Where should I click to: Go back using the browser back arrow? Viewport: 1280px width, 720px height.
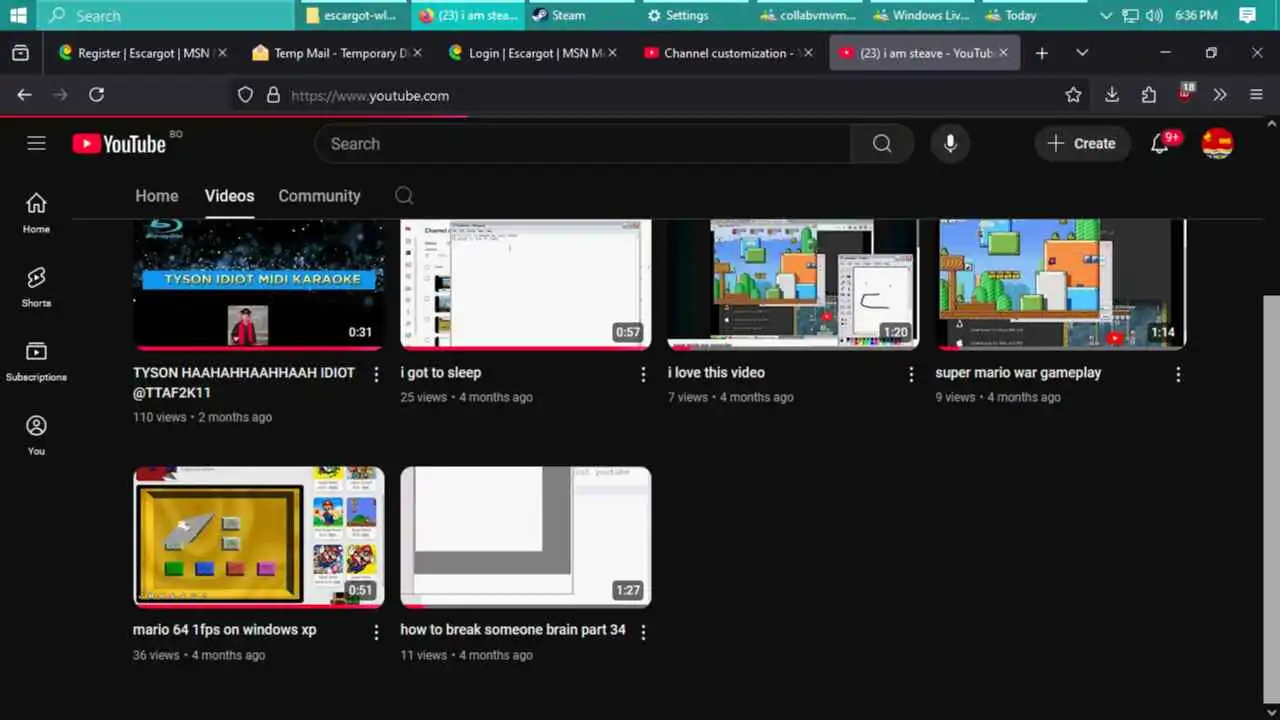click(x=25, y=95)
